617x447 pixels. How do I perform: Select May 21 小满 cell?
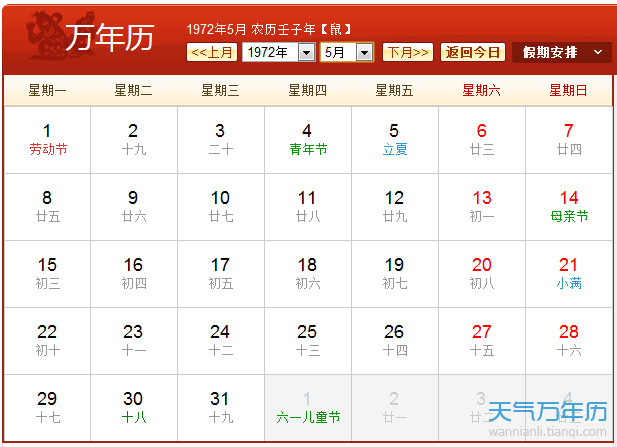pyautogui.click(x=569, y=274)
